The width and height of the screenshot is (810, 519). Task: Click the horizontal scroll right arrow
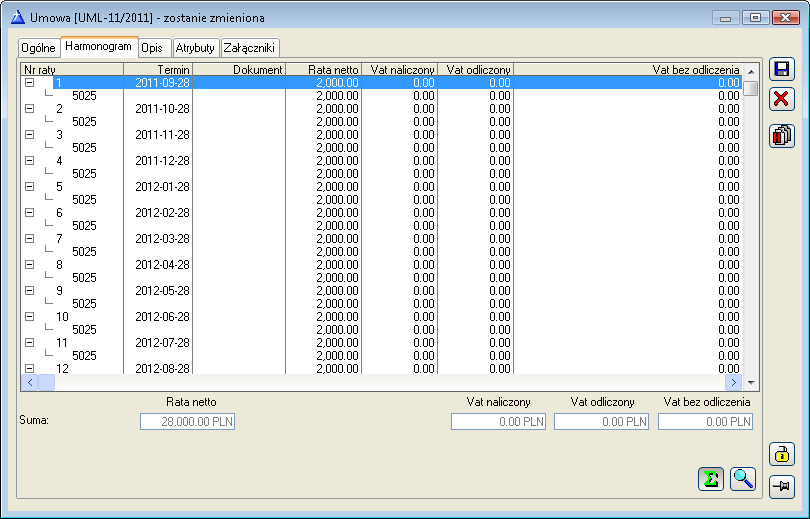tap(734, 383)
